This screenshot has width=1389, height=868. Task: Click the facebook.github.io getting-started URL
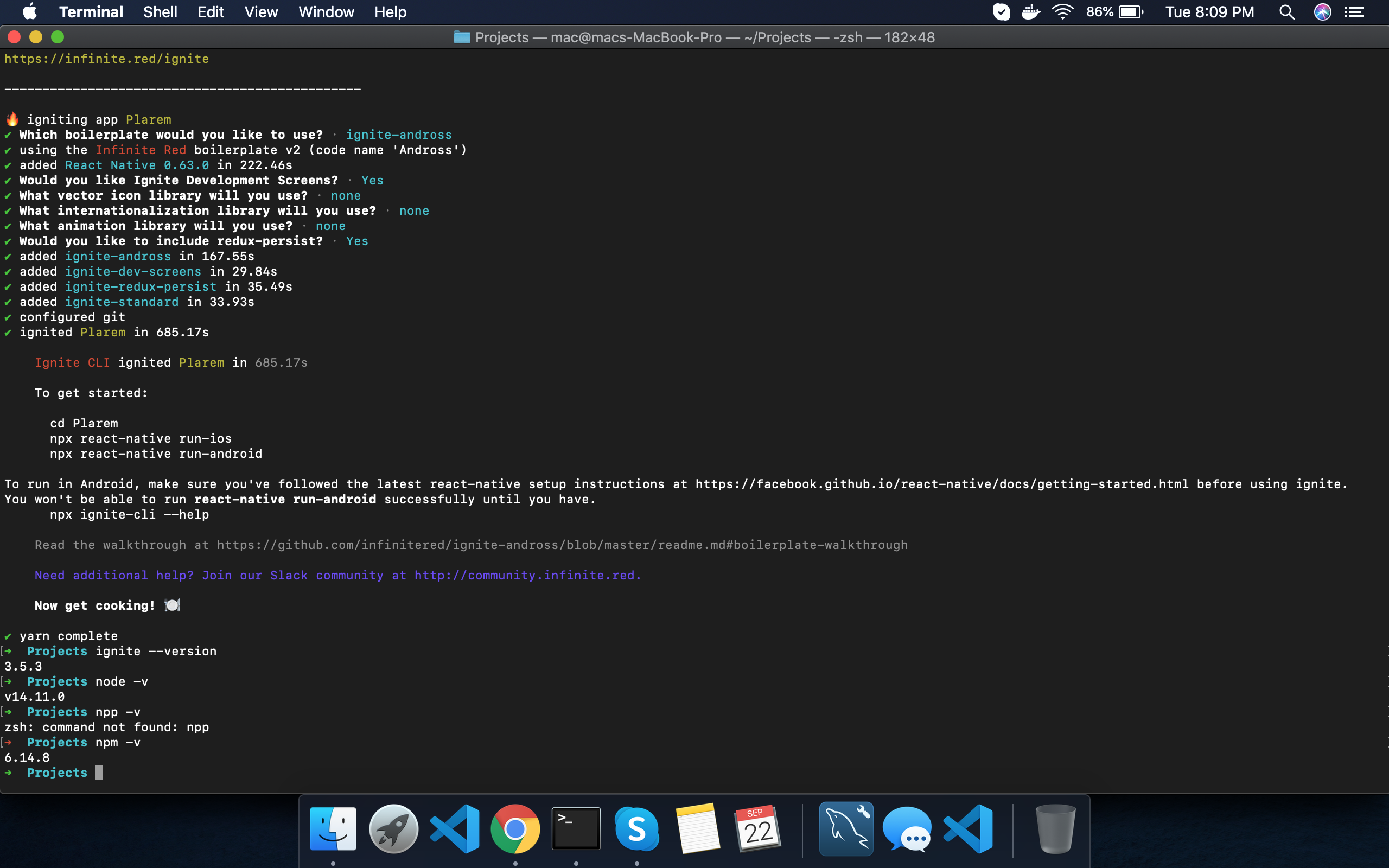[x=942, y=484]
